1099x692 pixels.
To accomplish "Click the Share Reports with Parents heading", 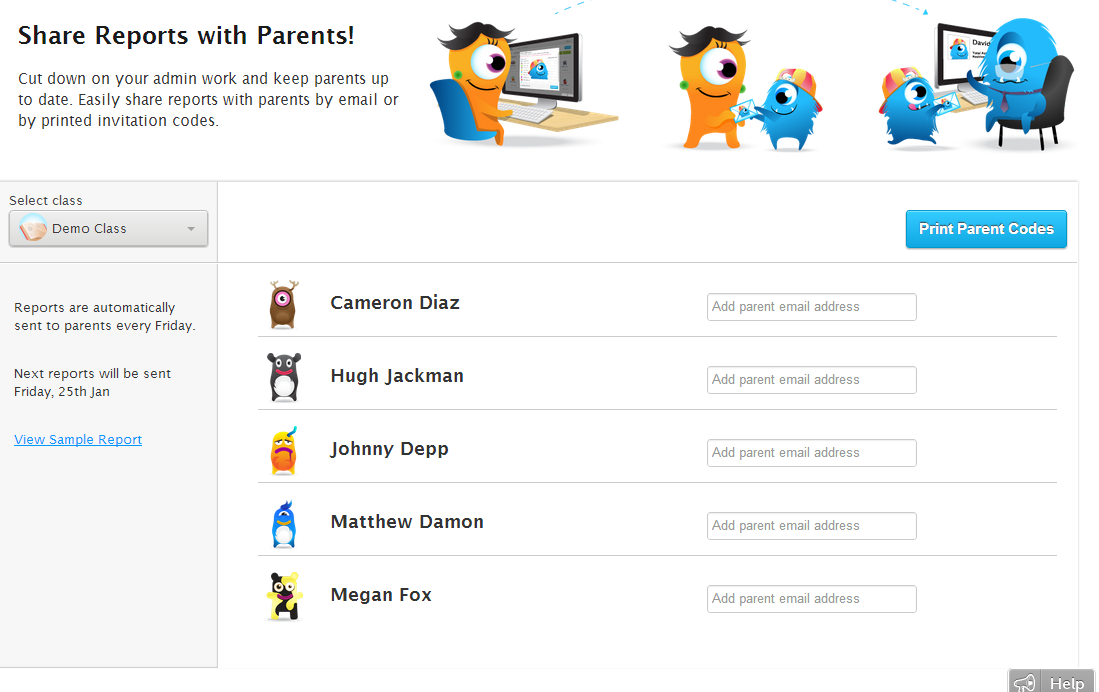I will [x=186, y=36].
